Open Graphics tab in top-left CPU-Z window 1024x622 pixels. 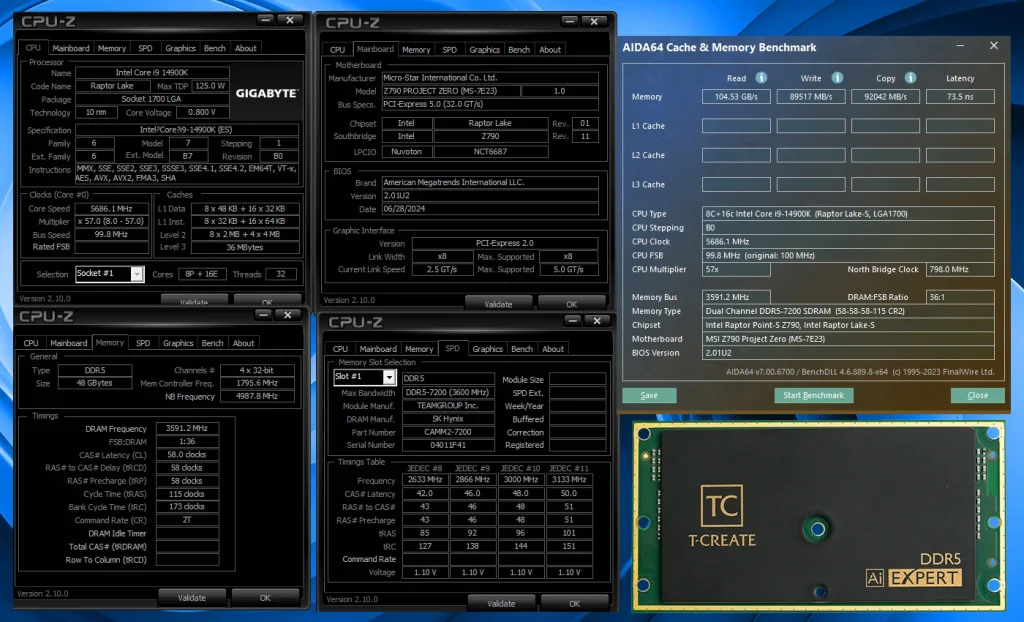pos(180,48)
